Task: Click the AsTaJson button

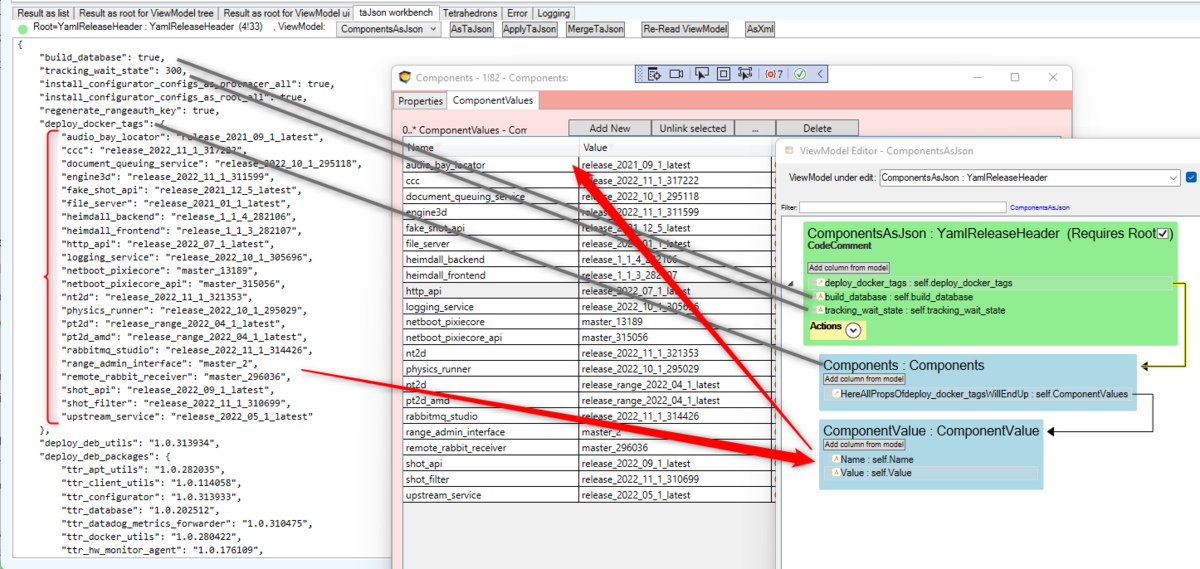Action: click(x=471, y=29)
